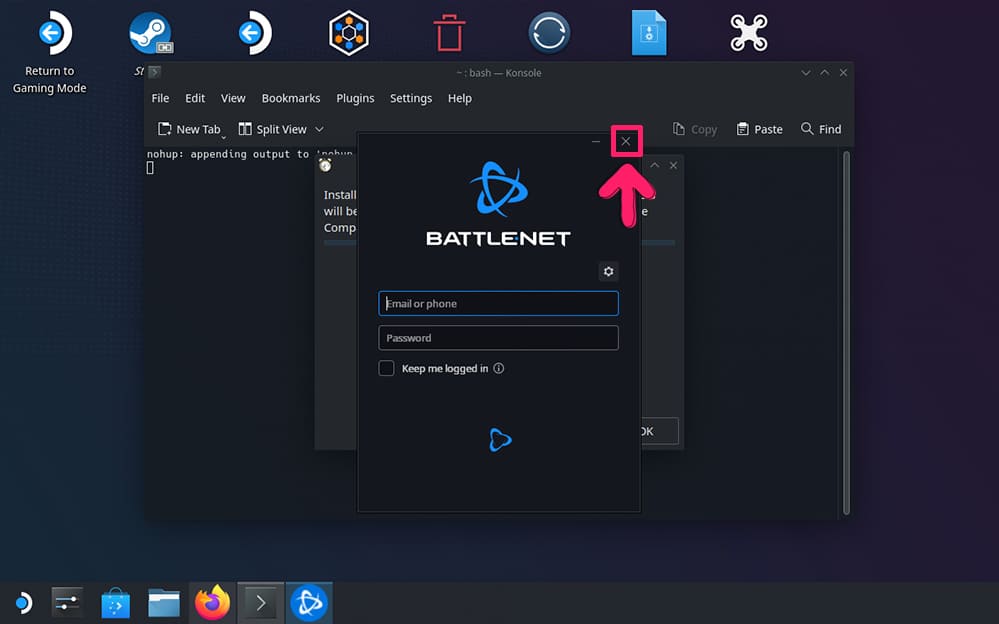Click Split View in the Konsole toolbar
The width and height of the screenshot is (999, 624).
coord(273,129)
